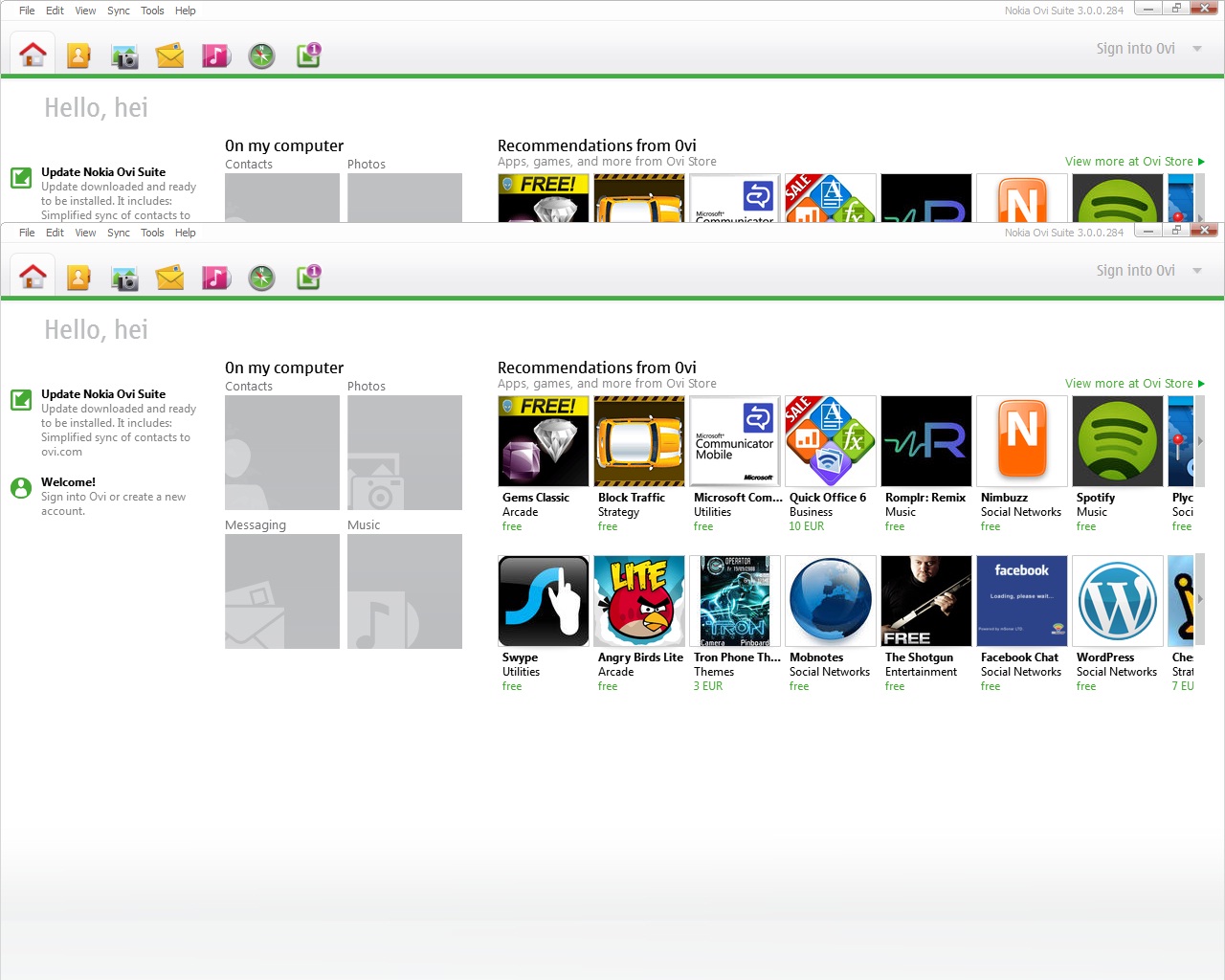This screenshot has width=1225, height=980.
Task: Open Angry Birds Lite app icon
Action: pyautogui.click(x=639, y=601)
